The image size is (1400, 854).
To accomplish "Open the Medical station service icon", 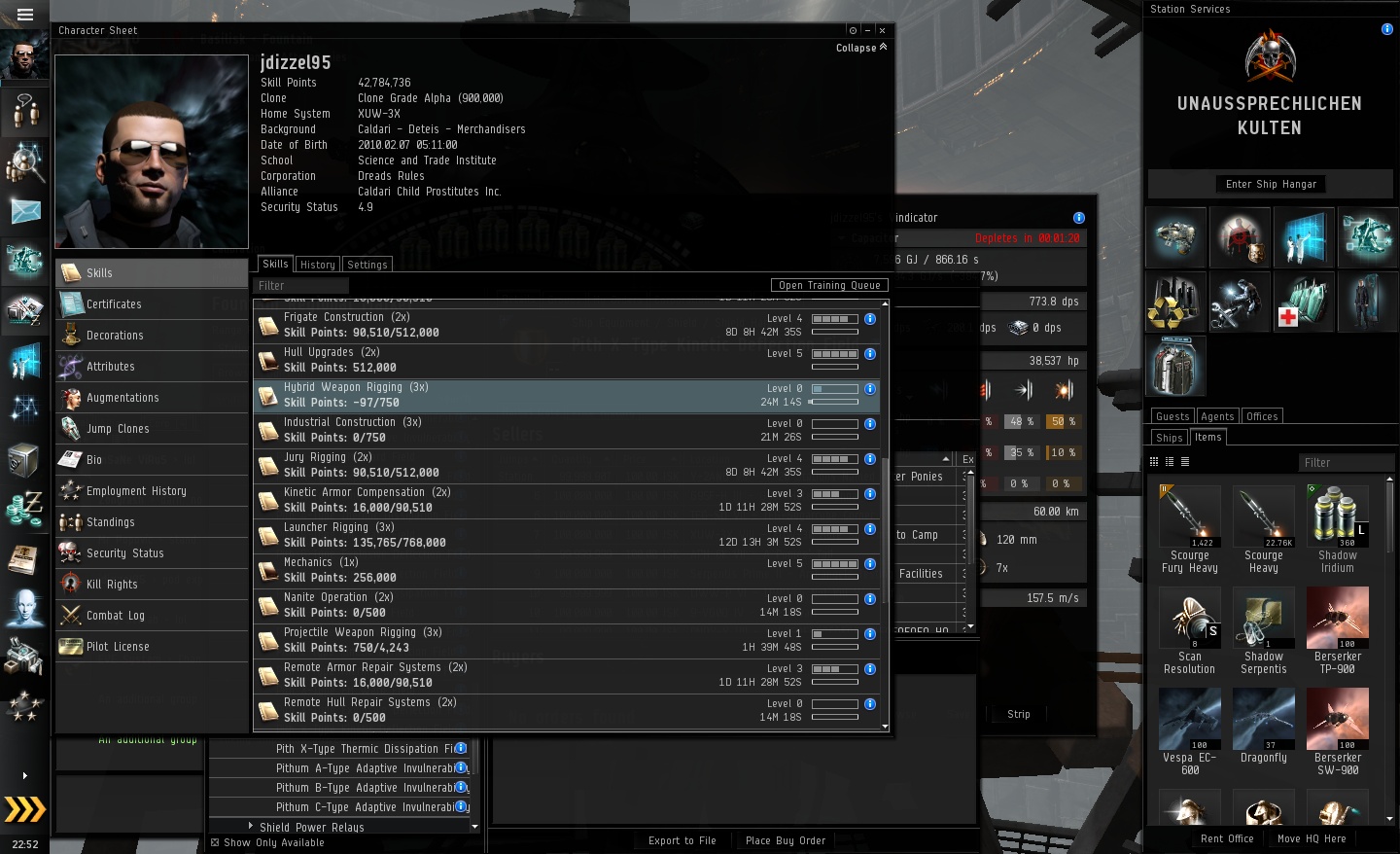I will (x=1304, y=302).
